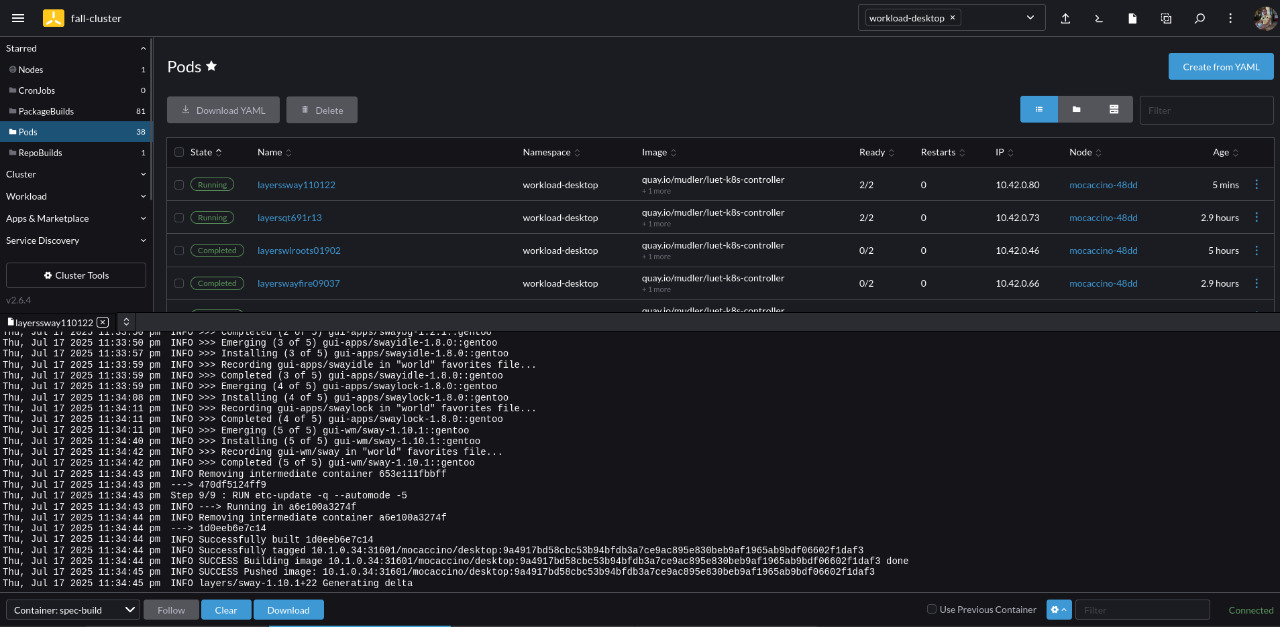The width and height of the screenshot is (1280, 627).
Task: Click the Import YAML upload icon
Action: (1065, 18)
